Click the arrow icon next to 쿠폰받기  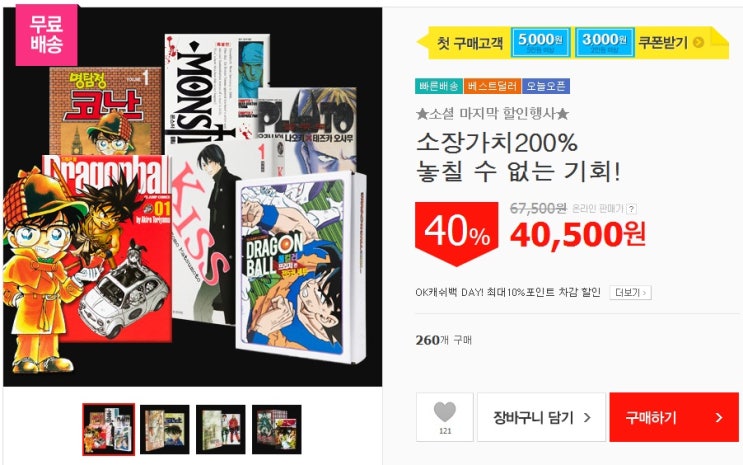click(698, 43)
